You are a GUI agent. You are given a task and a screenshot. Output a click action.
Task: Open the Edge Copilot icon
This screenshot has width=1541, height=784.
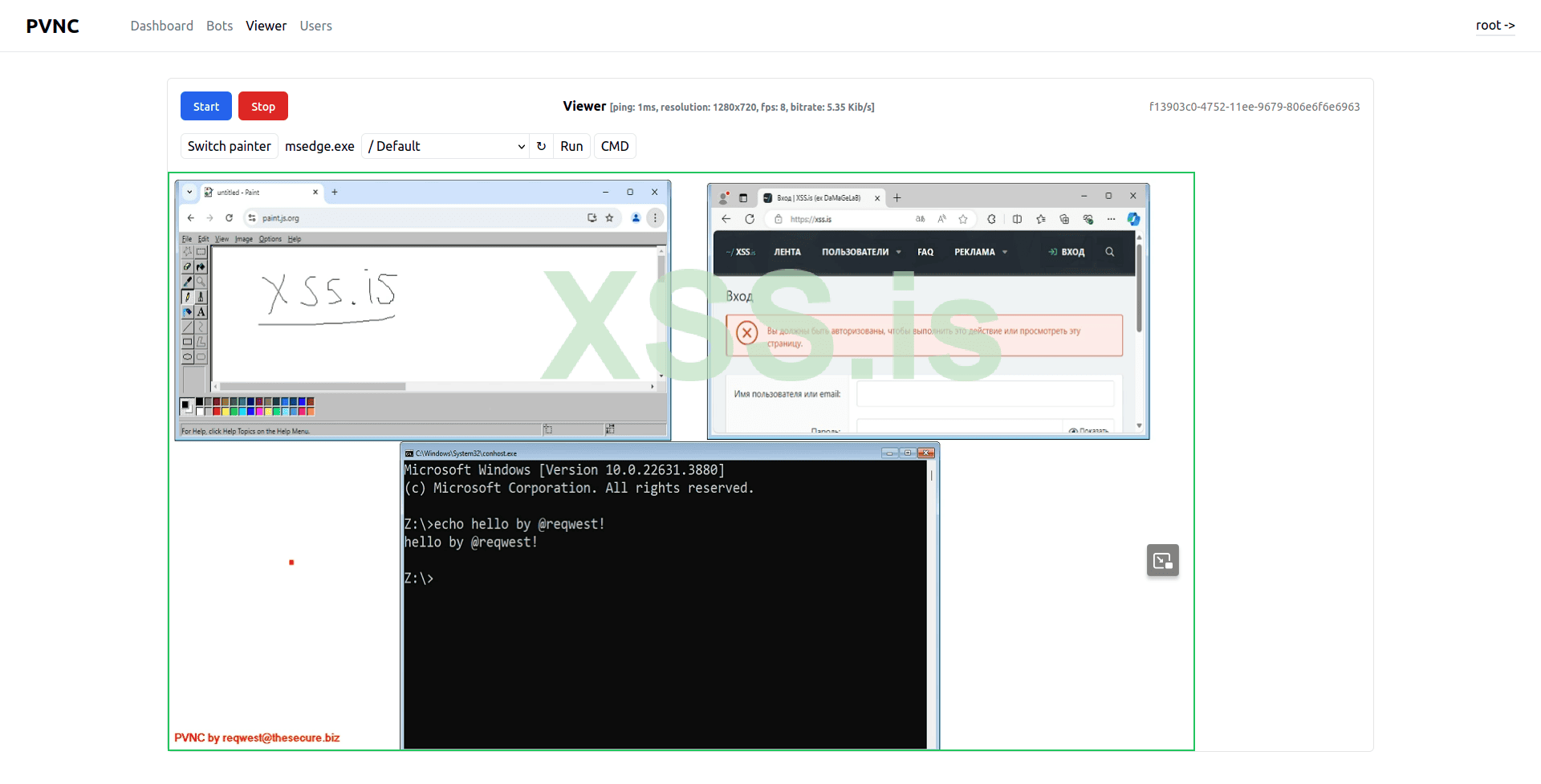click(1133, 219)
